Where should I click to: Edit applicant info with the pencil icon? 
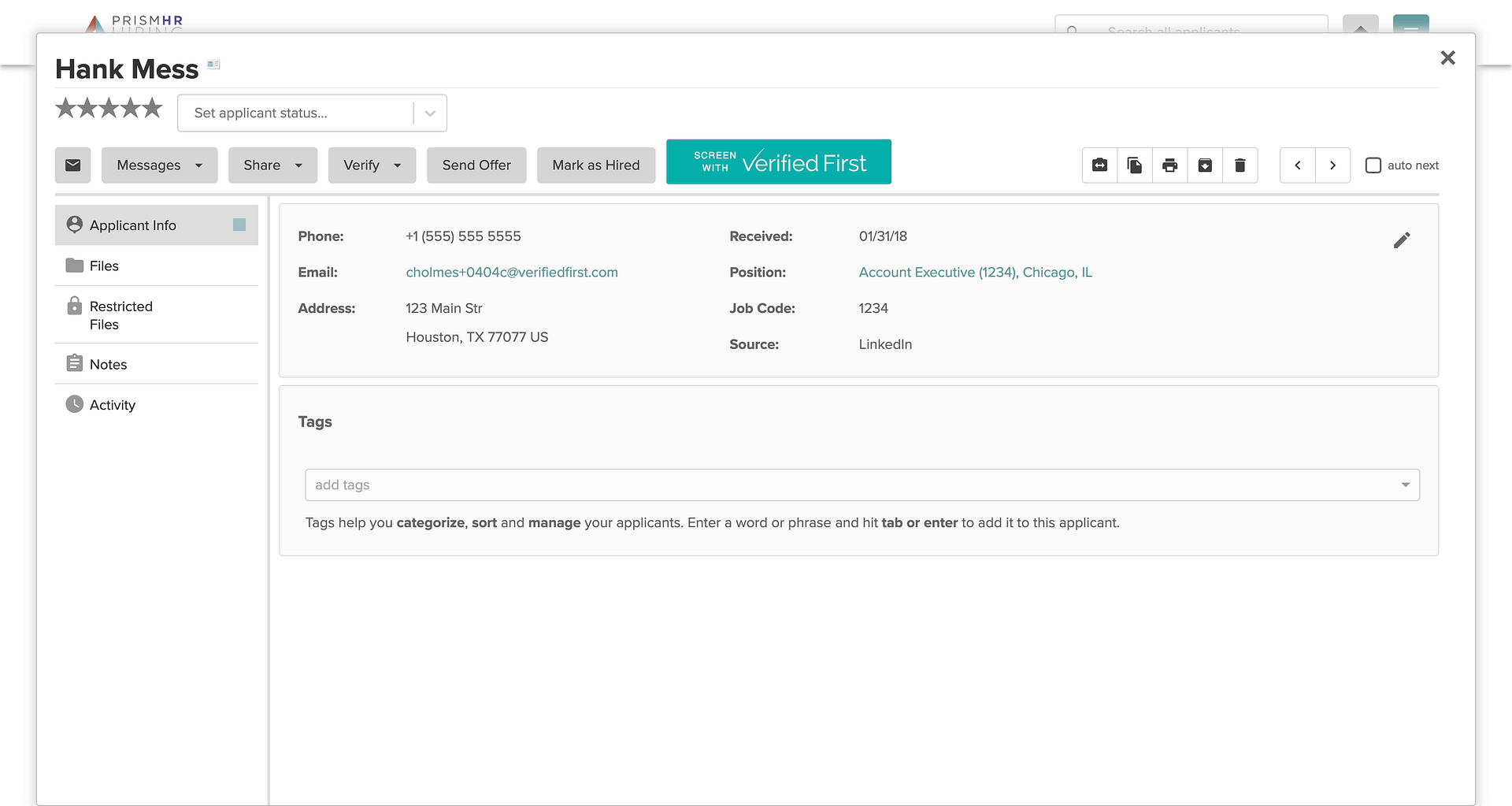1402,240
